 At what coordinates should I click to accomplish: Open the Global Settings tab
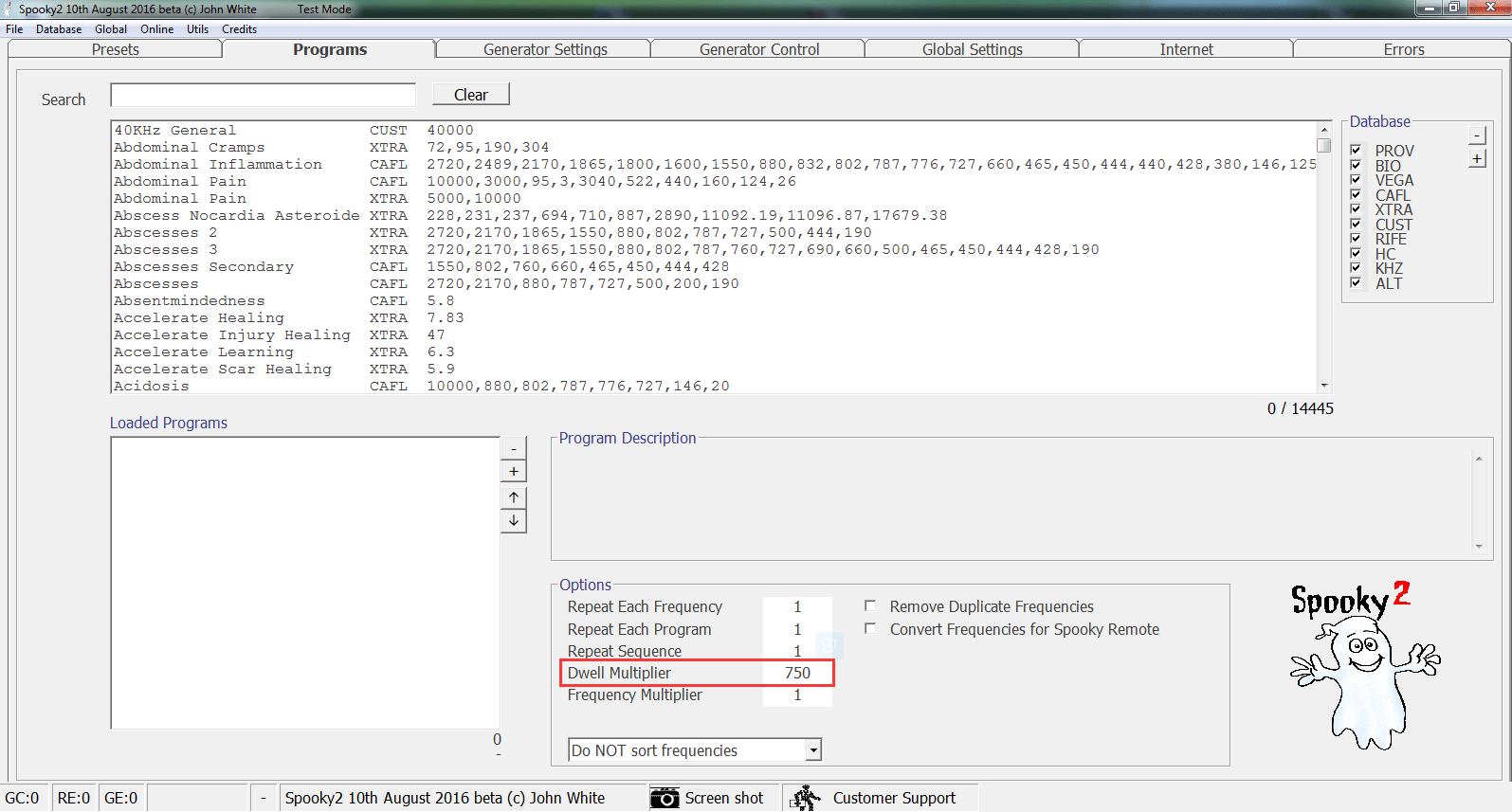point(973,49)
